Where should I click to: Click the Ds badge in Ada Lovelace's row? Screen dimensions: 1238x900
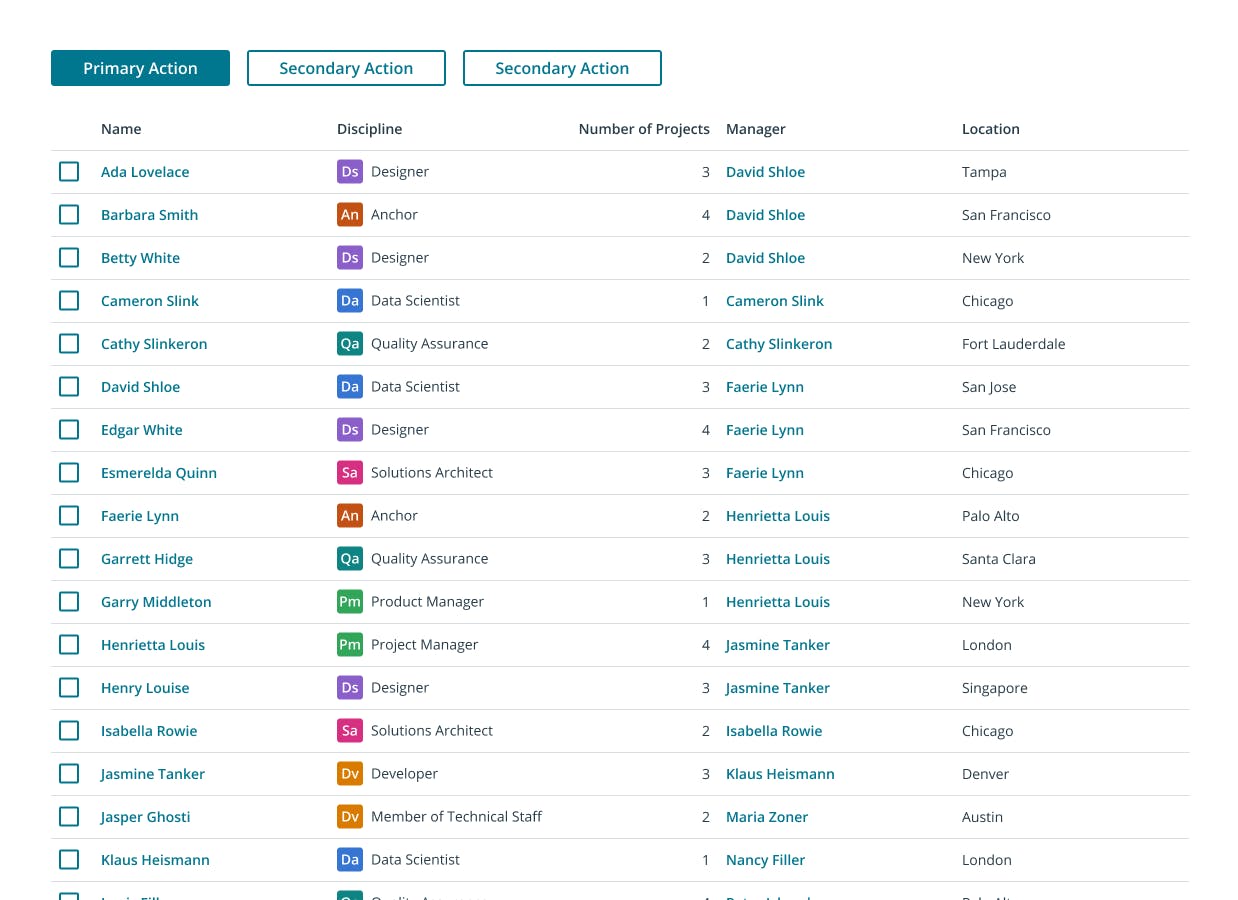point(349,172)
